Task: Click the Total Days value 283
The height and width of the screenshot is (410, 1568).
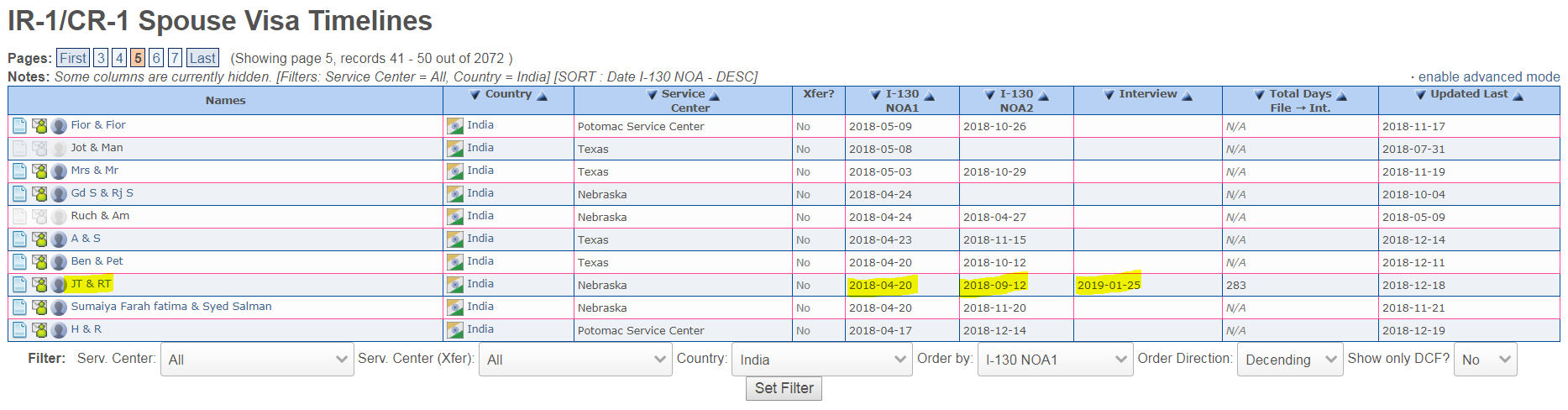Action: [1236, 285]
